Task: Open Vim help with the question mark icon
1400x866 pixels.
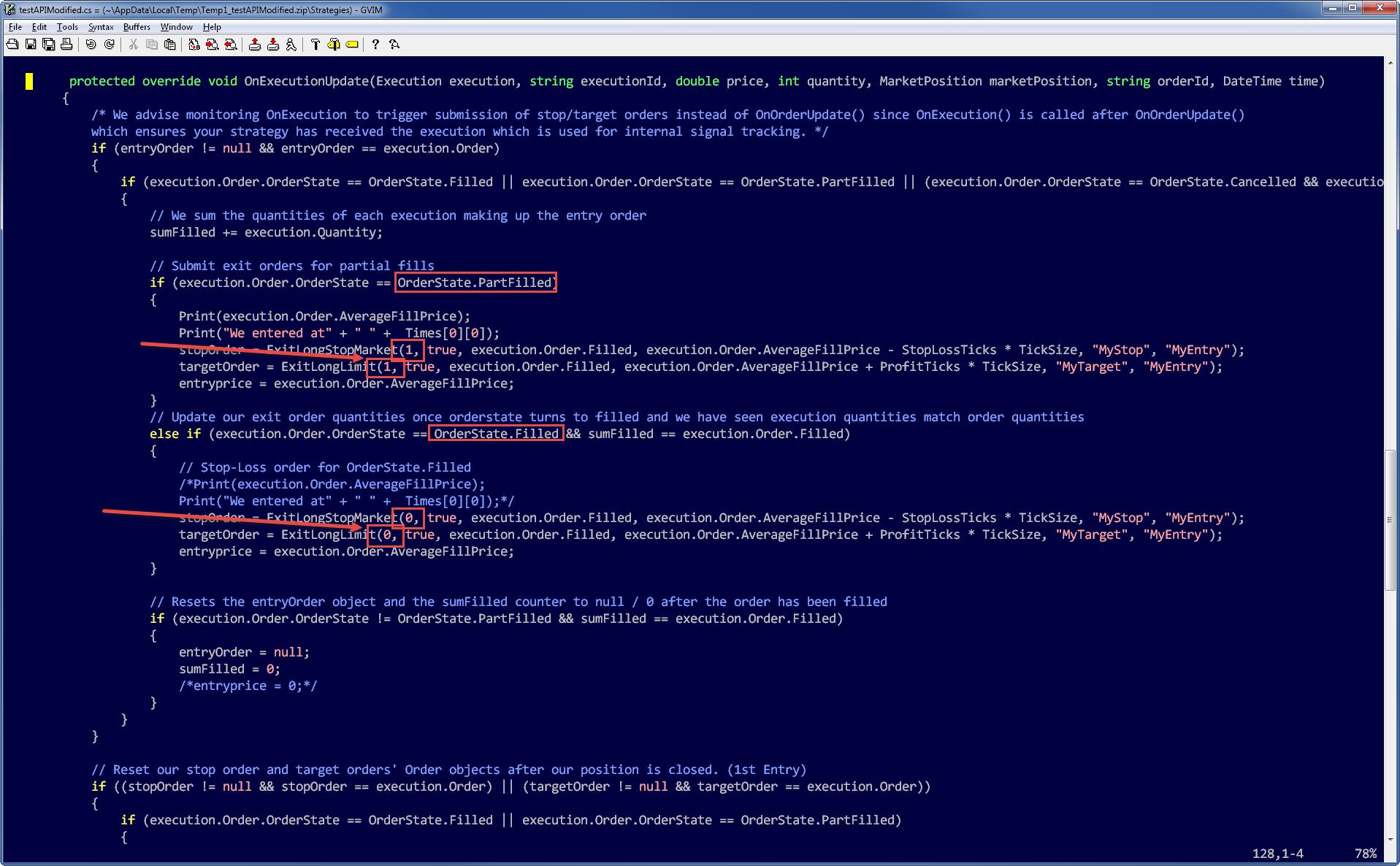Action: coord(375,45)
